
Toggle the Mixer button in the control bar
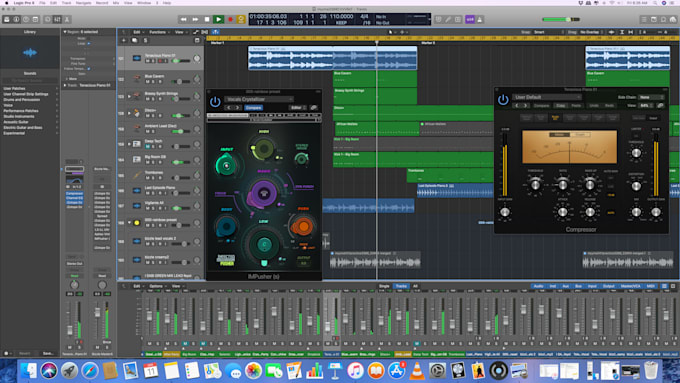click(x=57, y=20)
